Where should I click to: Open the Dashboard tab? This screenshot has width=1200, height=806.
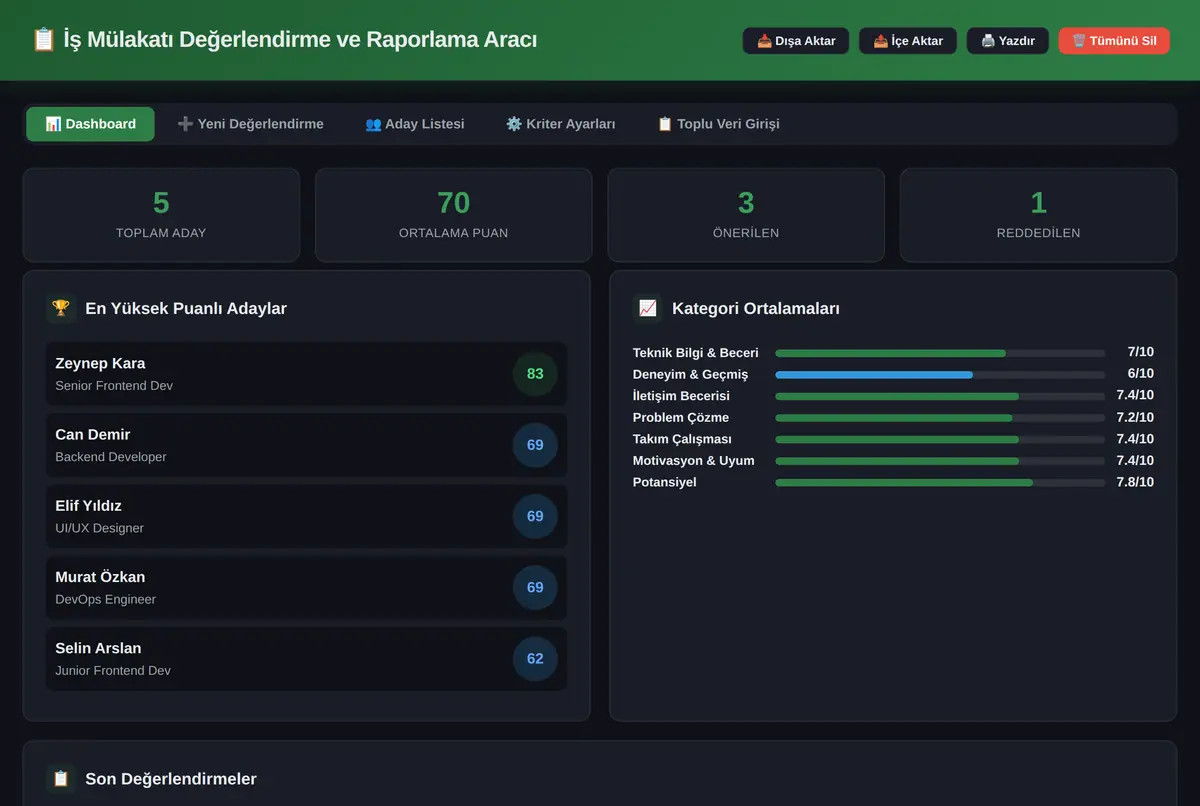click(x=90, y=124)
